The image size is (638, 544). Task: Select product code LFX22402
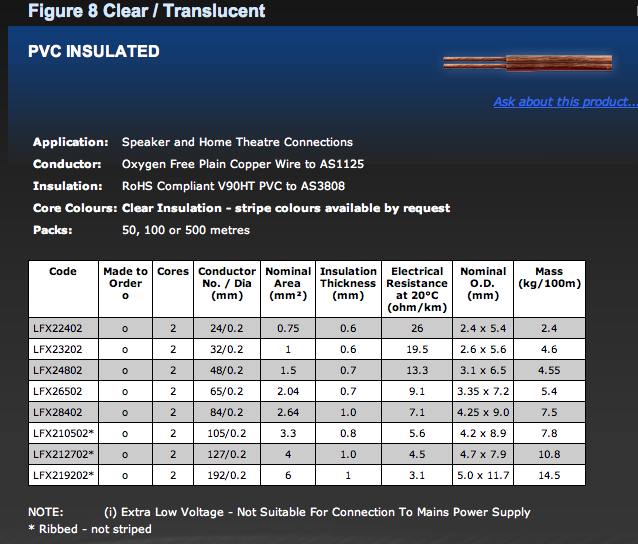[58, 326]
